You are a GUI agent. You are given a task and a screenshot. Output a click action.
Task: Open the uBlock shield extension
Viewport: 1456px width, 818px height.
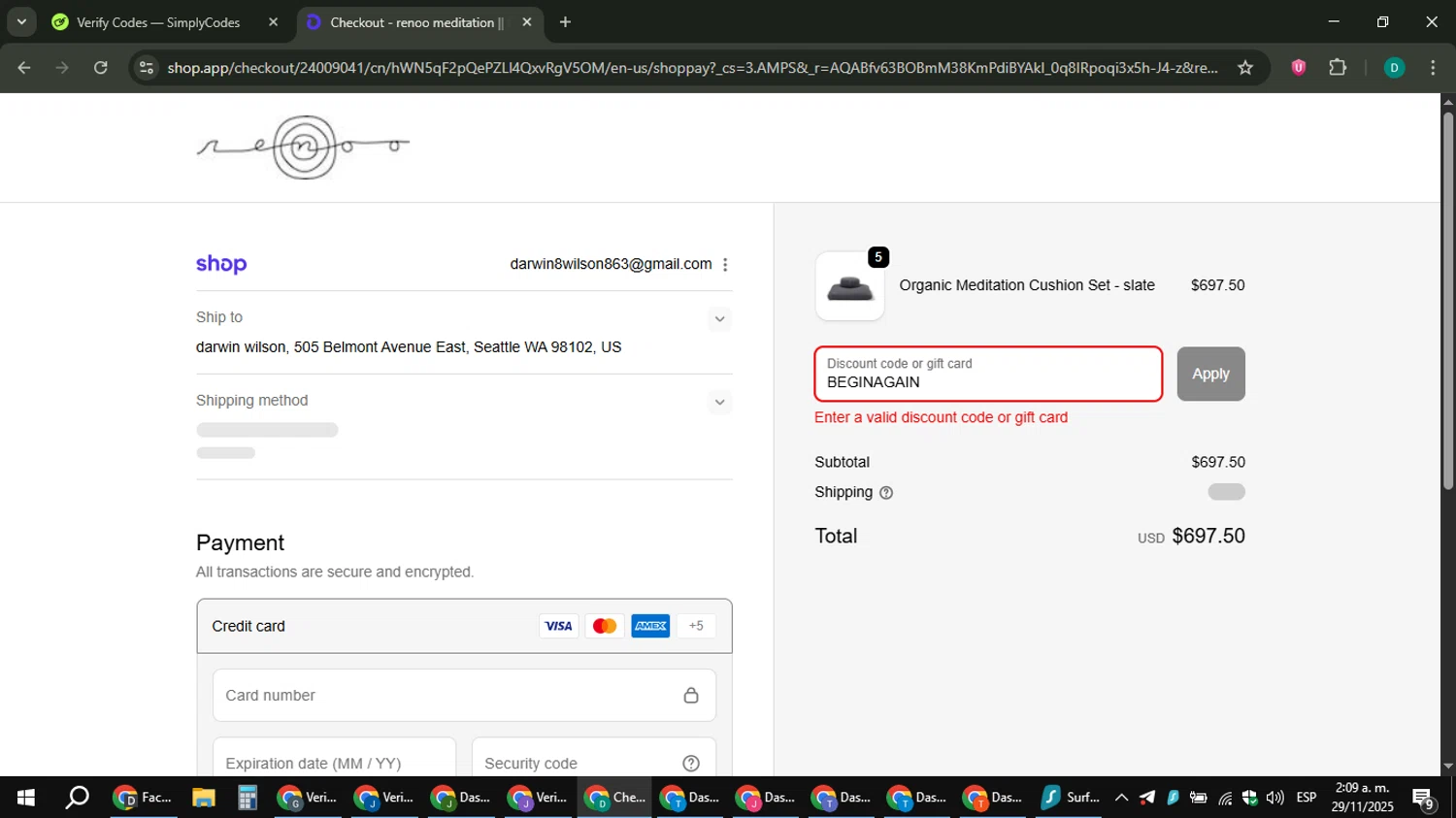(1298, 68)
